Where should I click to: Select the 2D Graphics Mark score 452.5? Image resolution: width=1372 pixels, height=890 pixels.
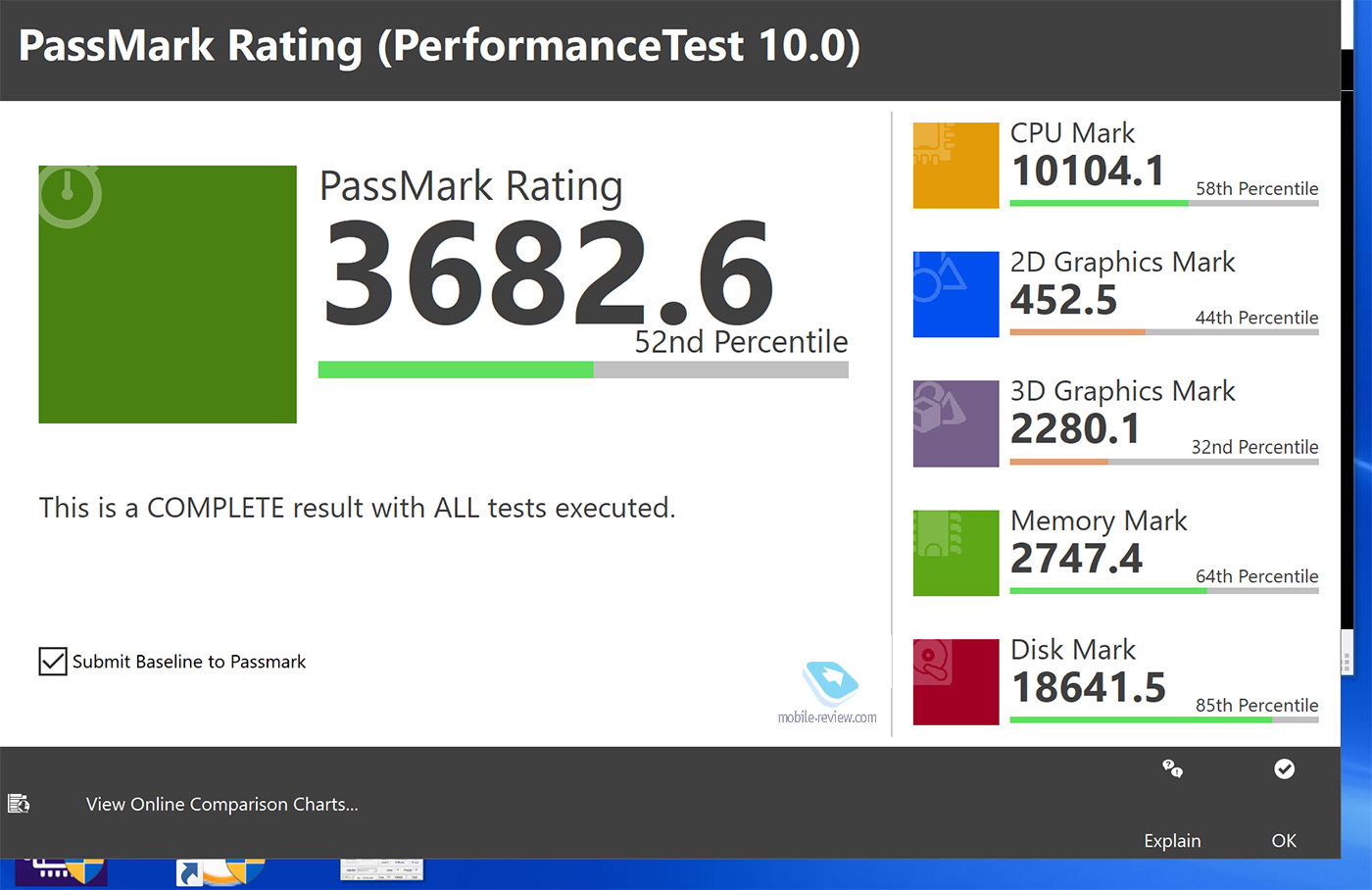click(x=1064, y=300)
